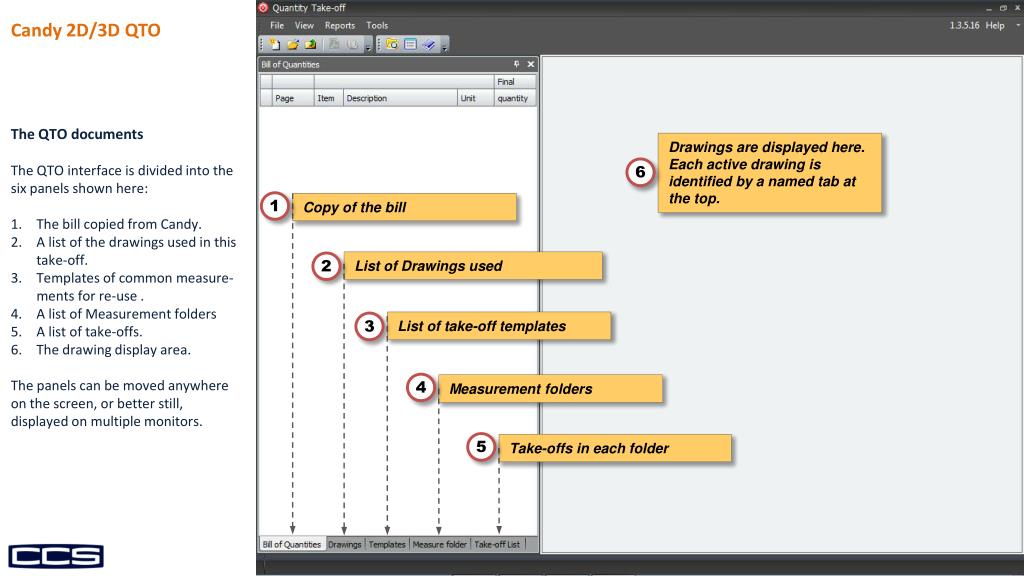Click the Unit column header
The image size is (1024, 576).
(475, 98)
